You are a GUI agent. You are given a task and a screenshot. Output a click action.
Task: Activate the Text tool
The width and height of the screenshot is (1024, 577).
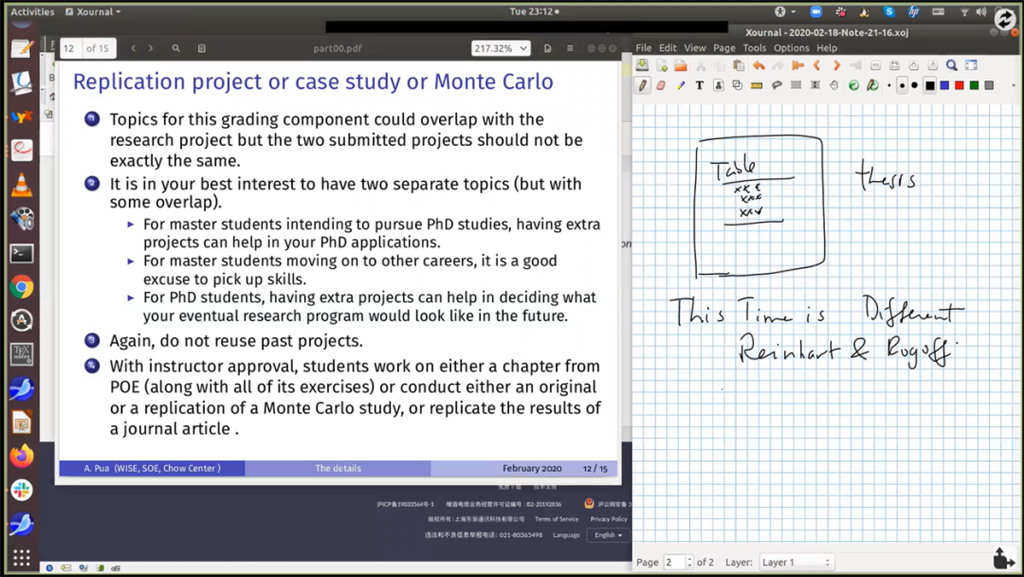tap(699, 85)
